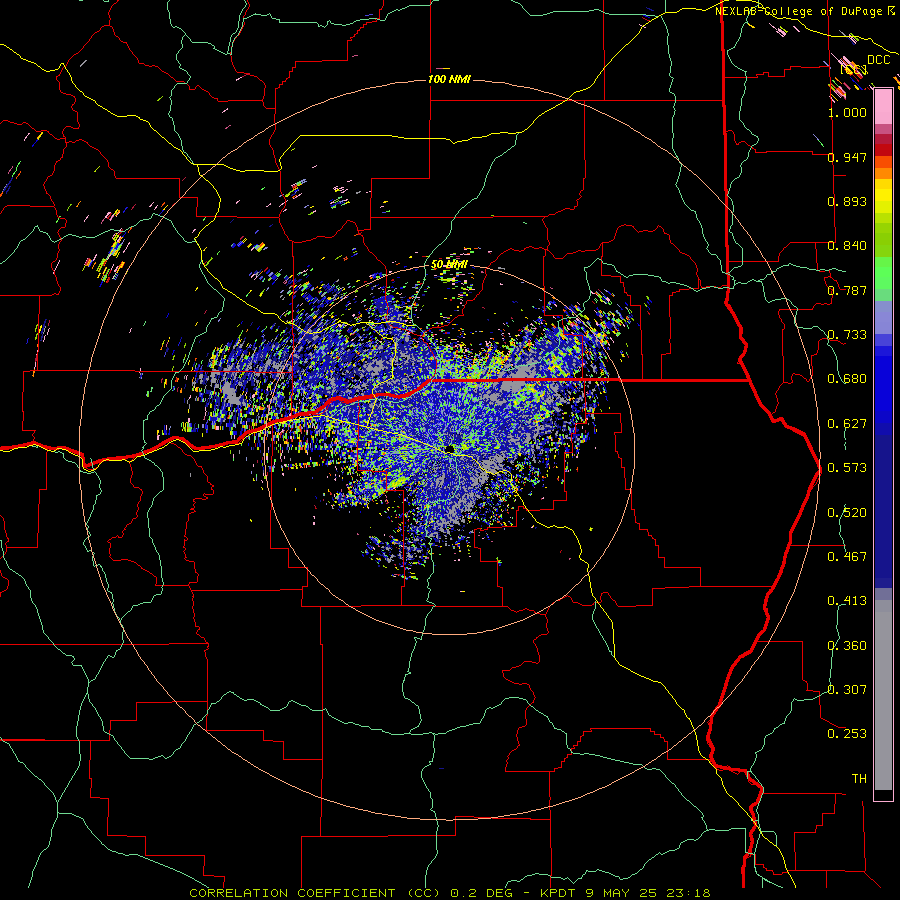The width and height of the screenshot is (900, 900).
Task: Click the Correlation Coefficient KPDT caption text
Action: click(450, 893)
